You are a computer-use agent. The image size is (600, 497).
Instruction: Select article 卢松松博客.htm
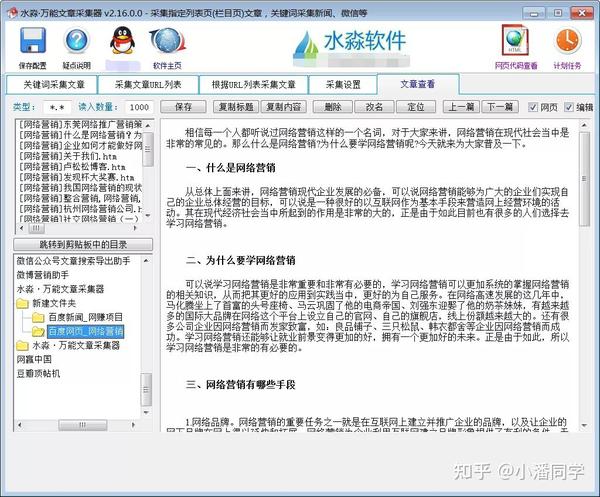[72, 167]
